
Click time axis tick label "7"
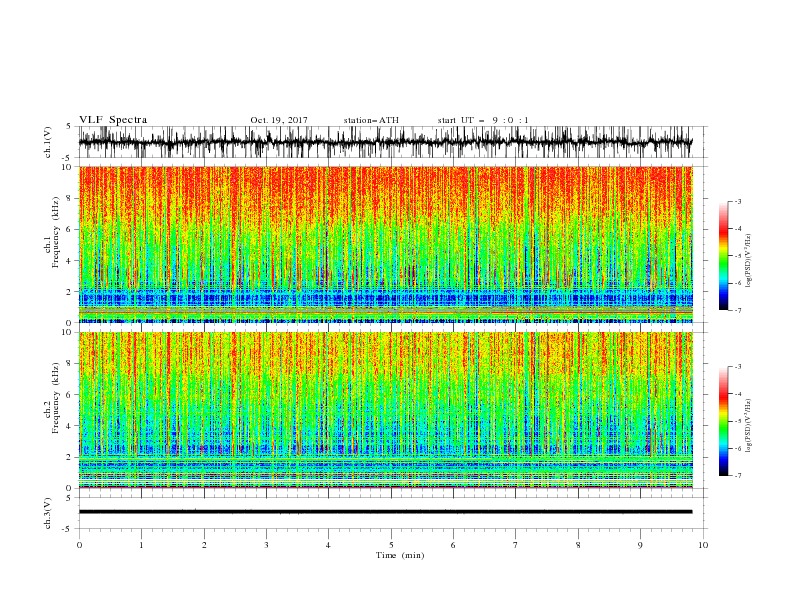(x=516, y=545)
